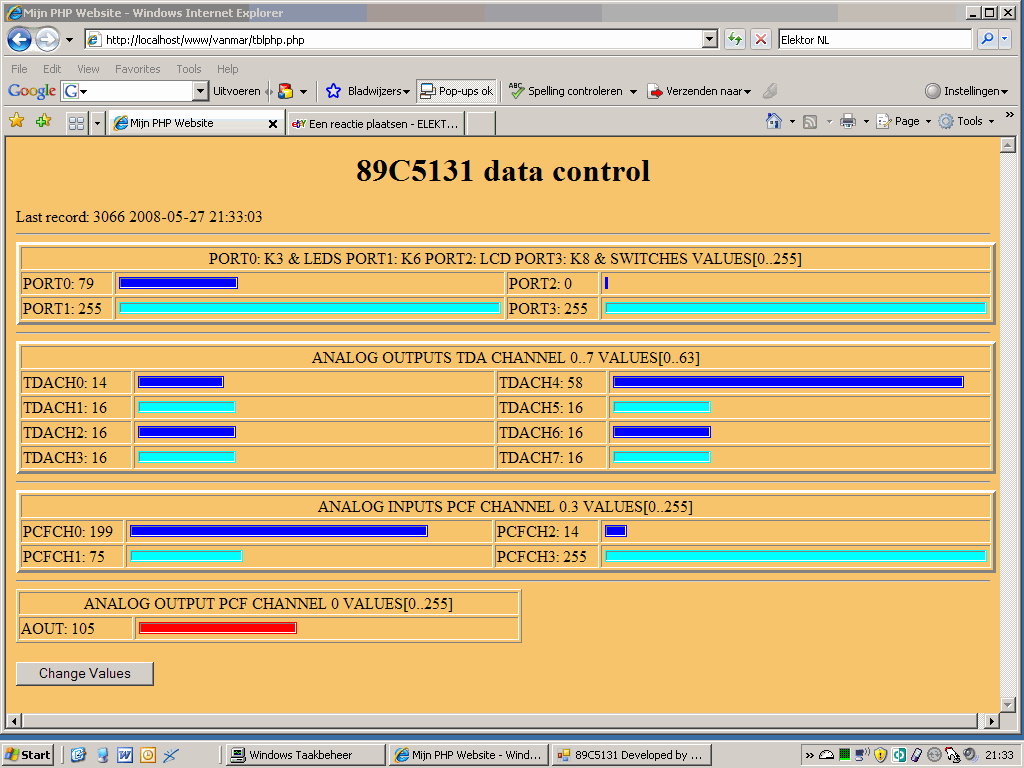Expand the address bar URL dropdown
This screenshot has height=768, width=1024.
(x=710, y=40)
